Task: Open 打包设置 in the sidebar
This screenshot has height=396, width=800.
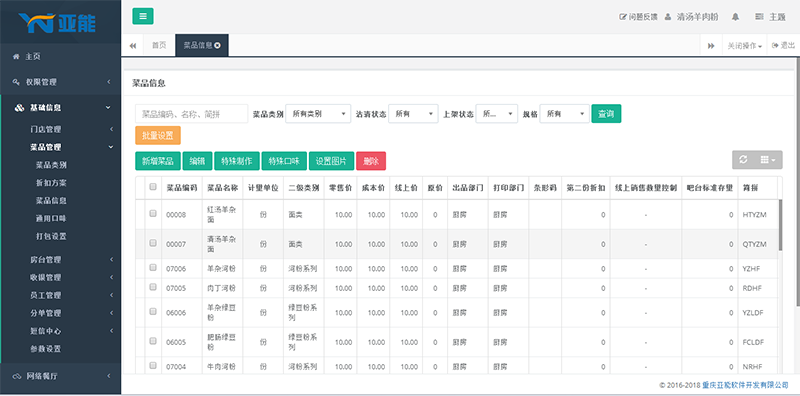Action: (x=51, y=236)
